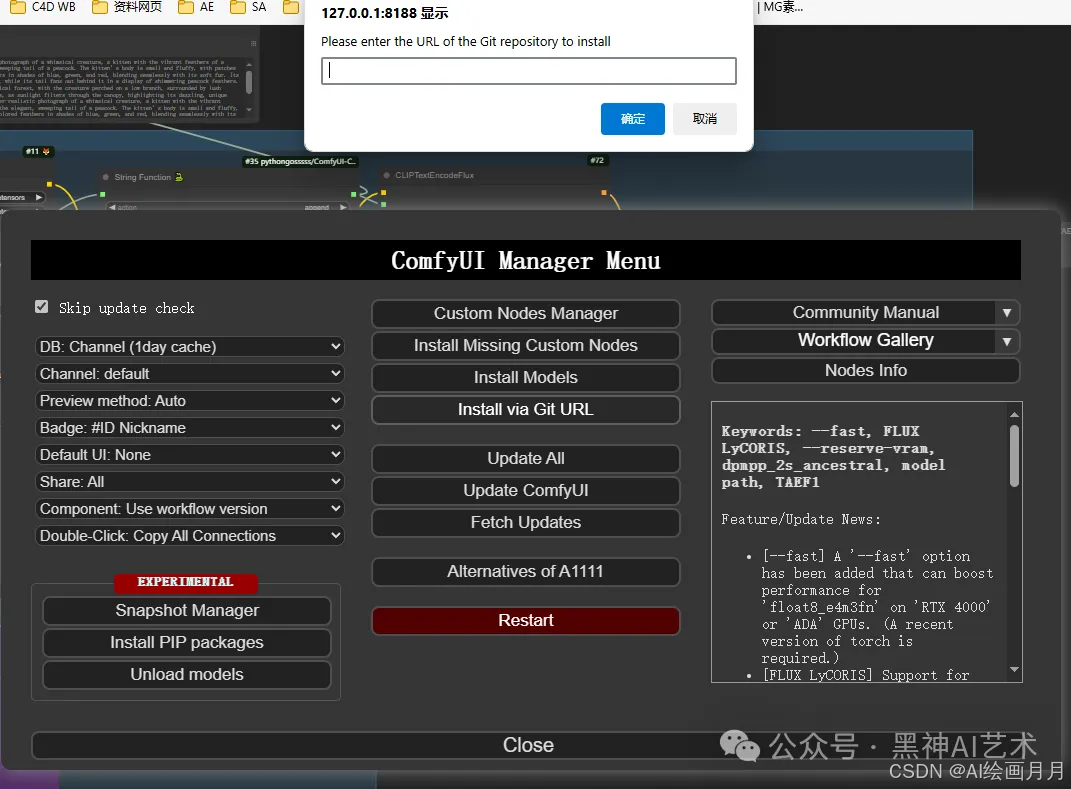1071x789 pixels.
Task: Confirm the dialog with the blue 确定 button
Action: click(632, 119)
